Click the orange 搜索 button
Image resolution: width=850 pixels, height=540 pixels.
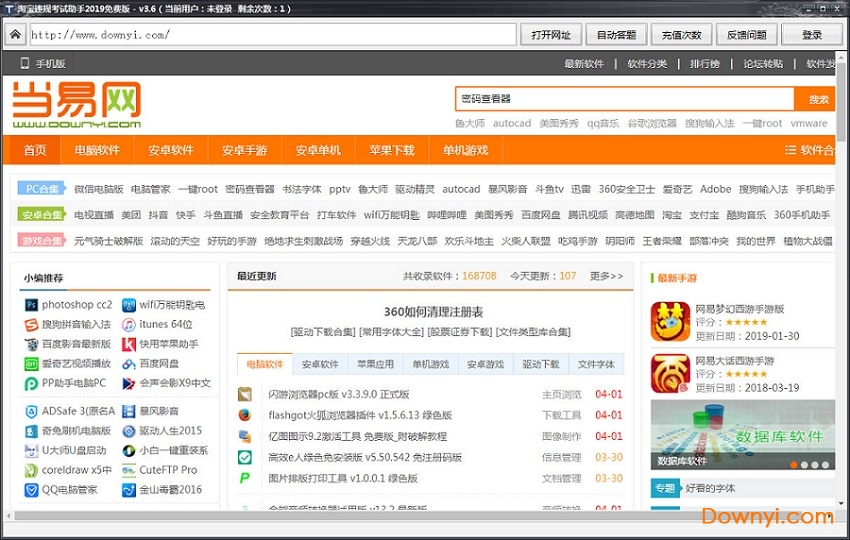click(818, 99)
